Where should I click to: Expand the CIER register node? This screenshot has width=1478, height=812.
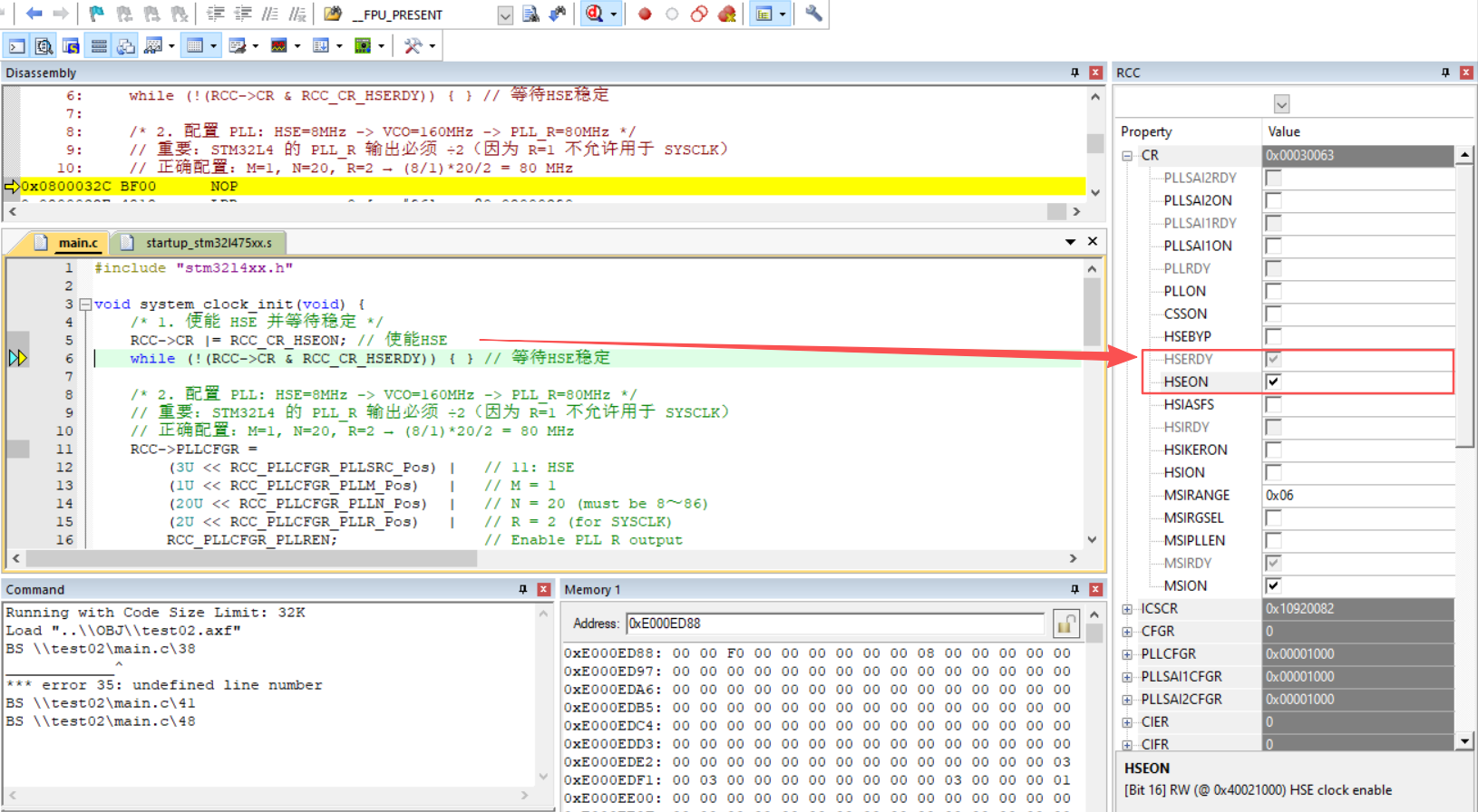click(x=1127, y=722)
